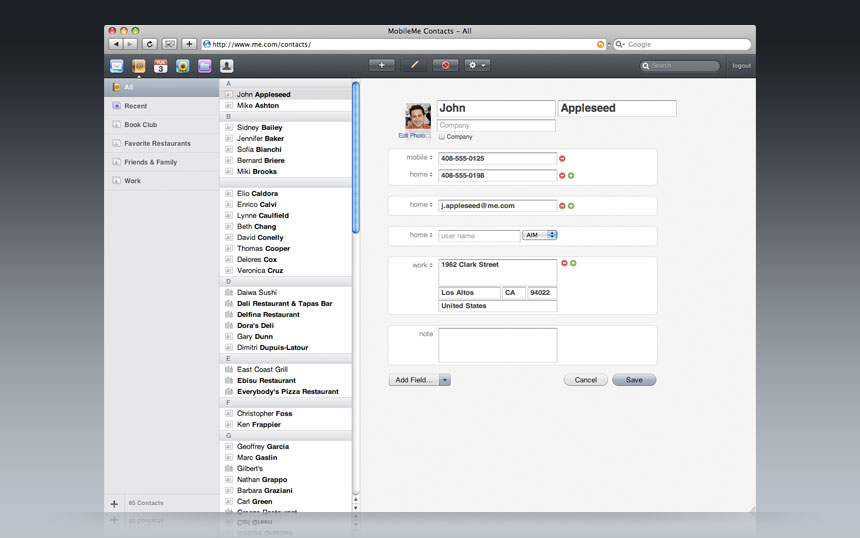
Task: Click the last name field Appleseed
Action: pyautogui.click(x=617, y=108)
